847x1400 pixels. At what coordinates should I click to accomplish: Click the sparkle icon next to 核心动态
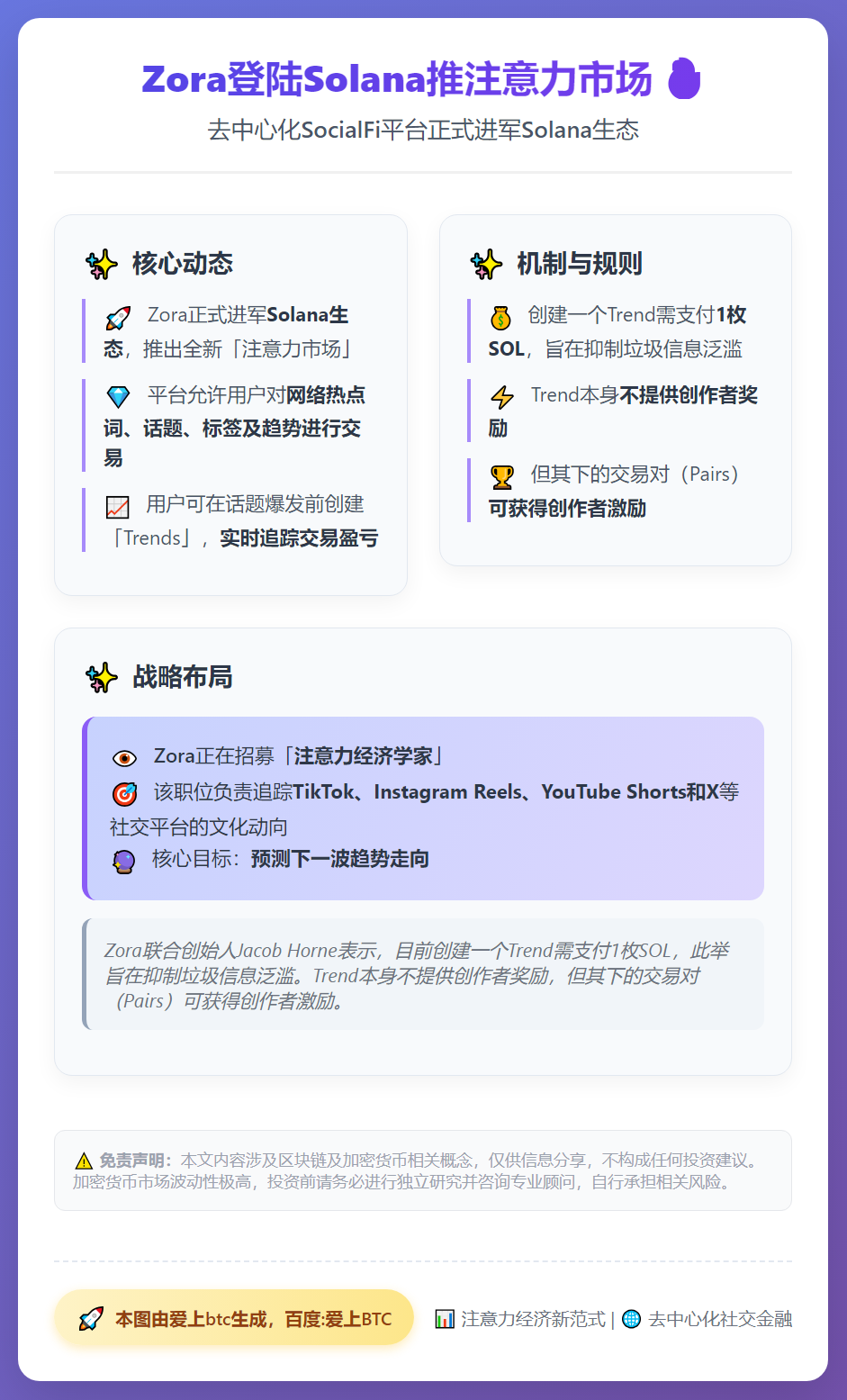point(102,264)
